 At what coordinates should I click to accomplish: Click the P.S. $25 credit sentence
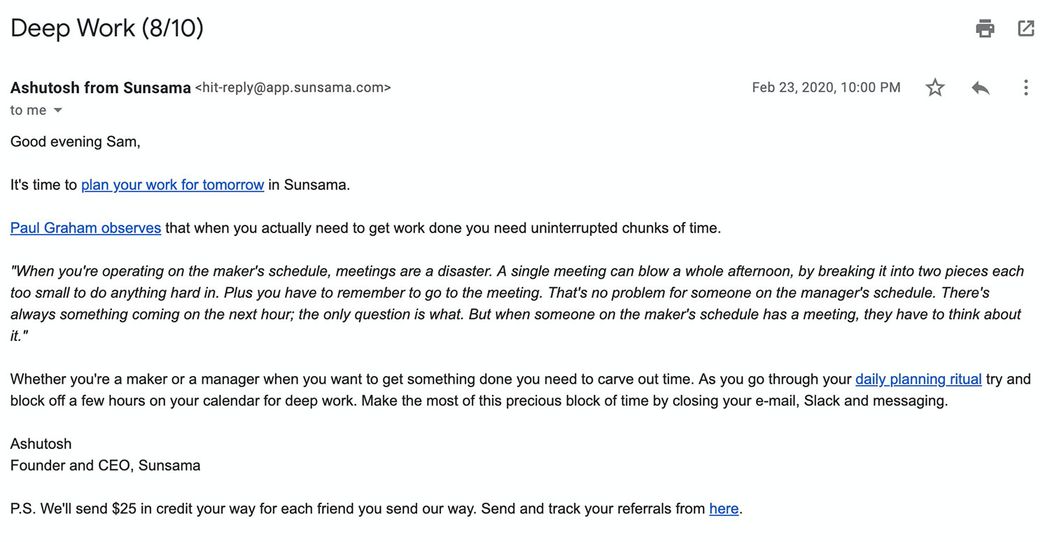point(350,509)
